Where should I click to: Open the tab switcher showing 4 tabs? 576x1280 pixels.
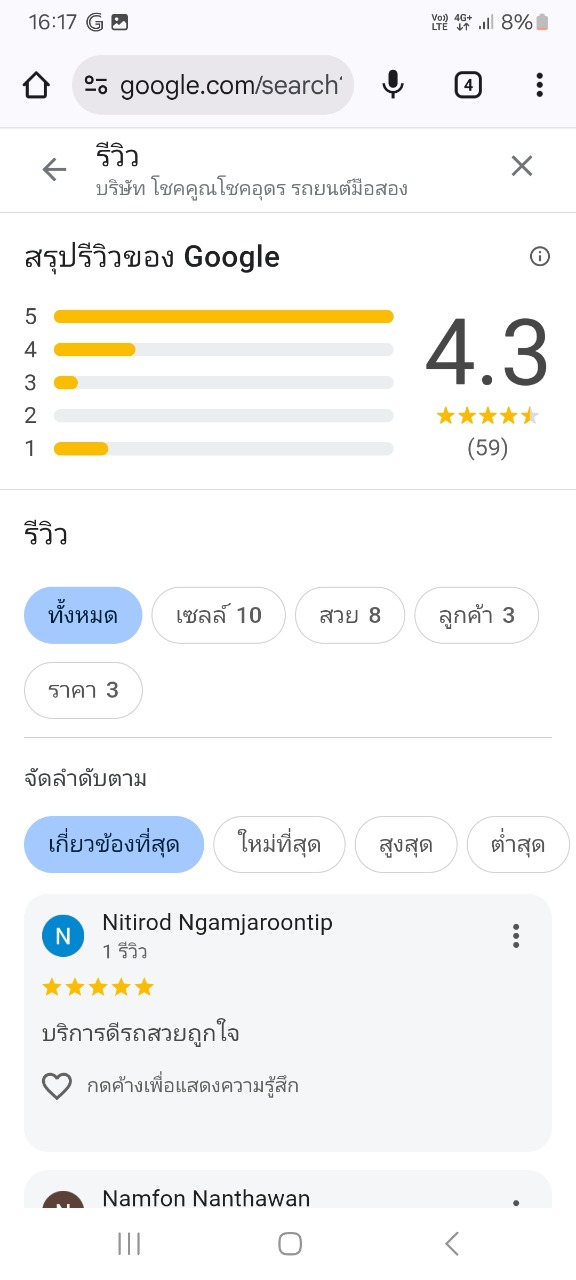pyautogui.click(x=467, y=86)
